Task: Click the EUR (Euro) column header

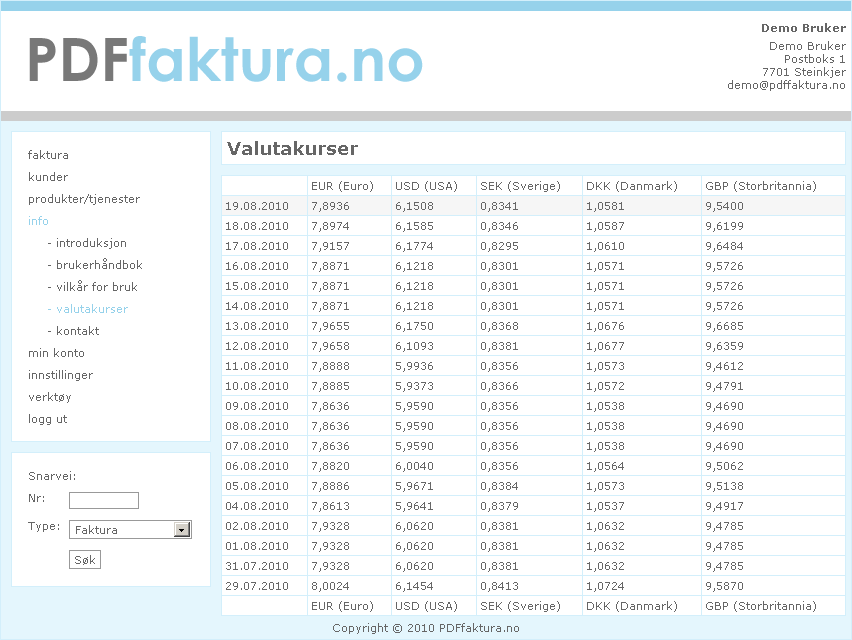Action: 342,186
